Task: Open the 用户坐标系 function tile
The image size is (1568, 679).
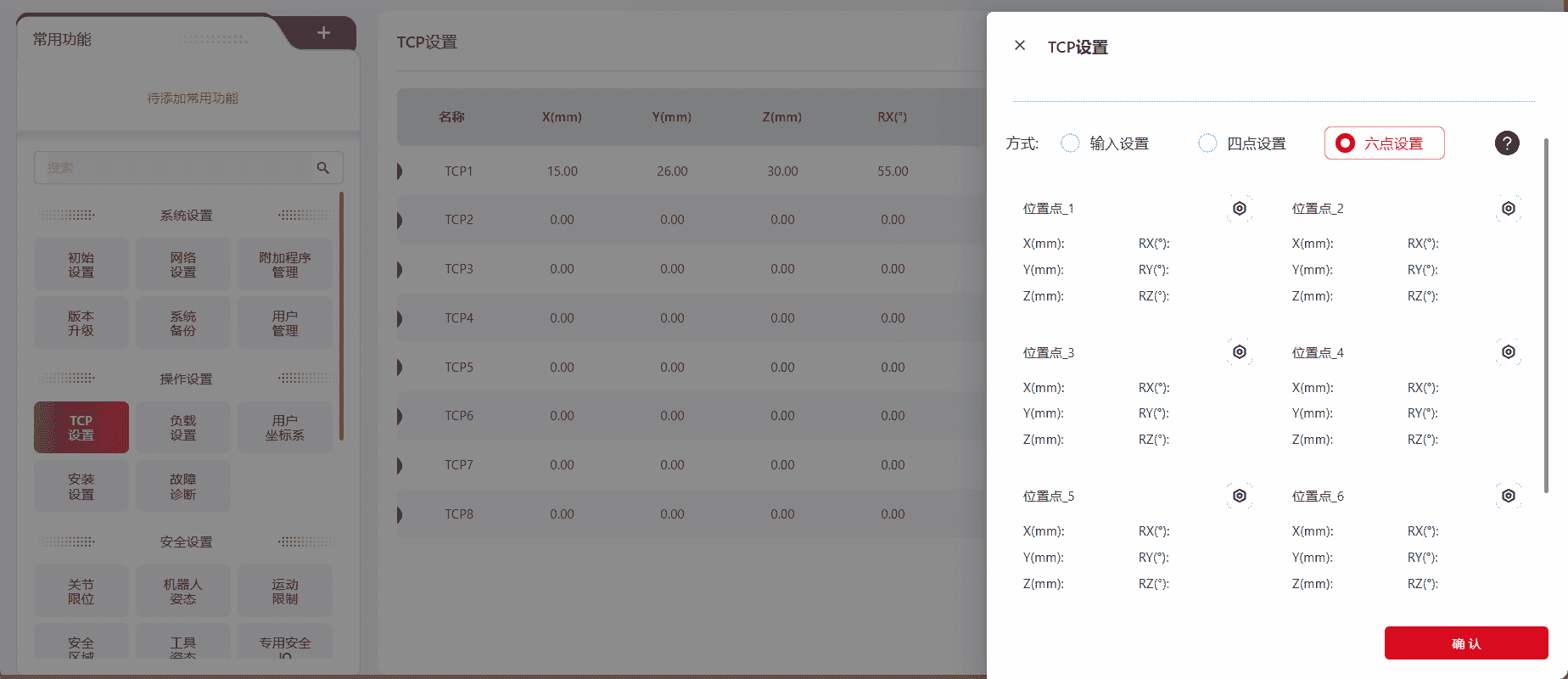Action: 285,428
